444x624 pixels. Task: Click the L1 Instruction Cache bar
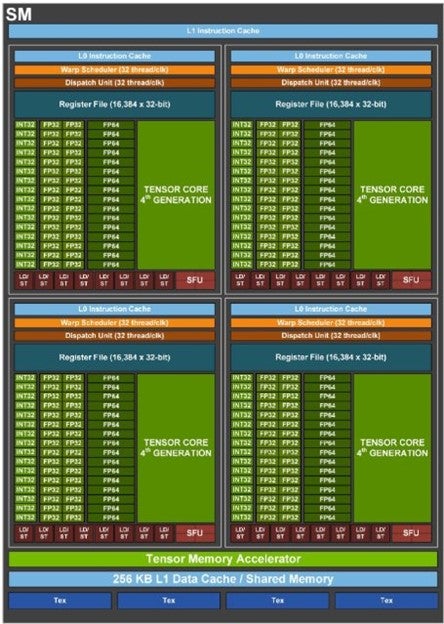[223, 31]
